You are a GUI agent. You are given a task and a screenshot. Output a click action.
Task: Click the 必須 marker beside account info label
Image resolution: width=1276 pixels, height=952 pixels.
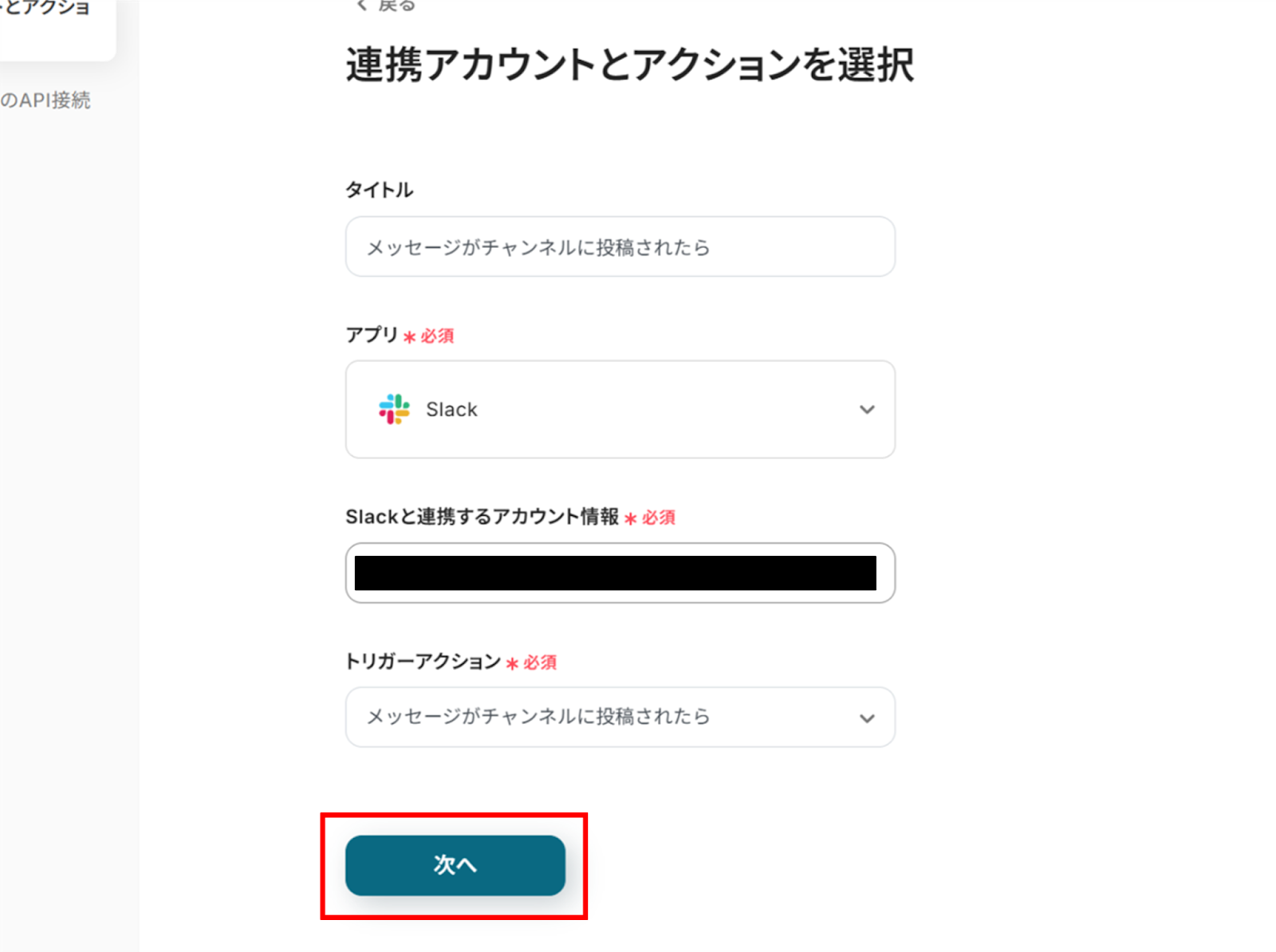[658, 518]
